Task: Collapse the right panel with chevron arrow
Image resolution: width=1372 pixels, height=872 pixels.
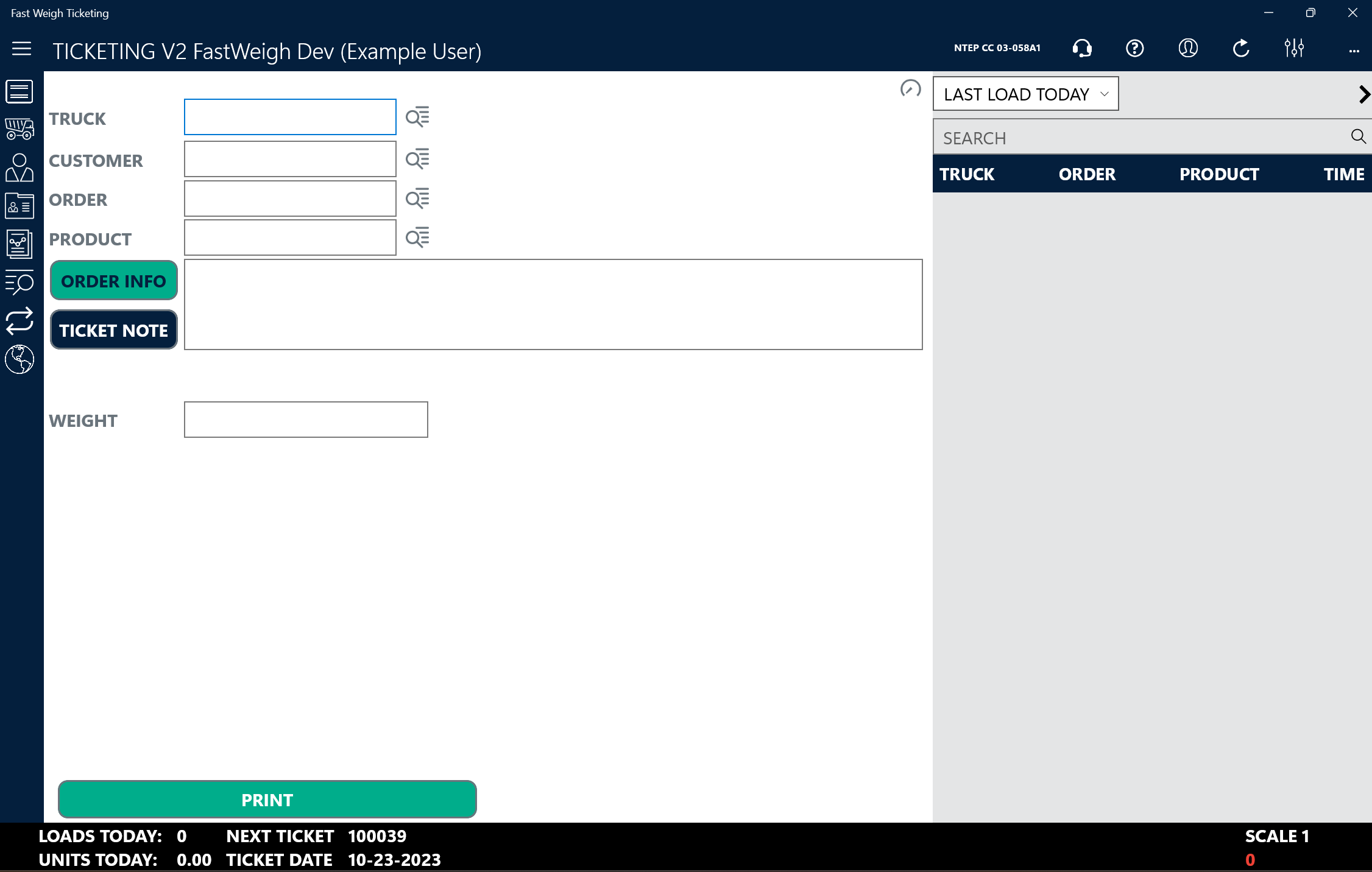Action: pos(1364,94)
